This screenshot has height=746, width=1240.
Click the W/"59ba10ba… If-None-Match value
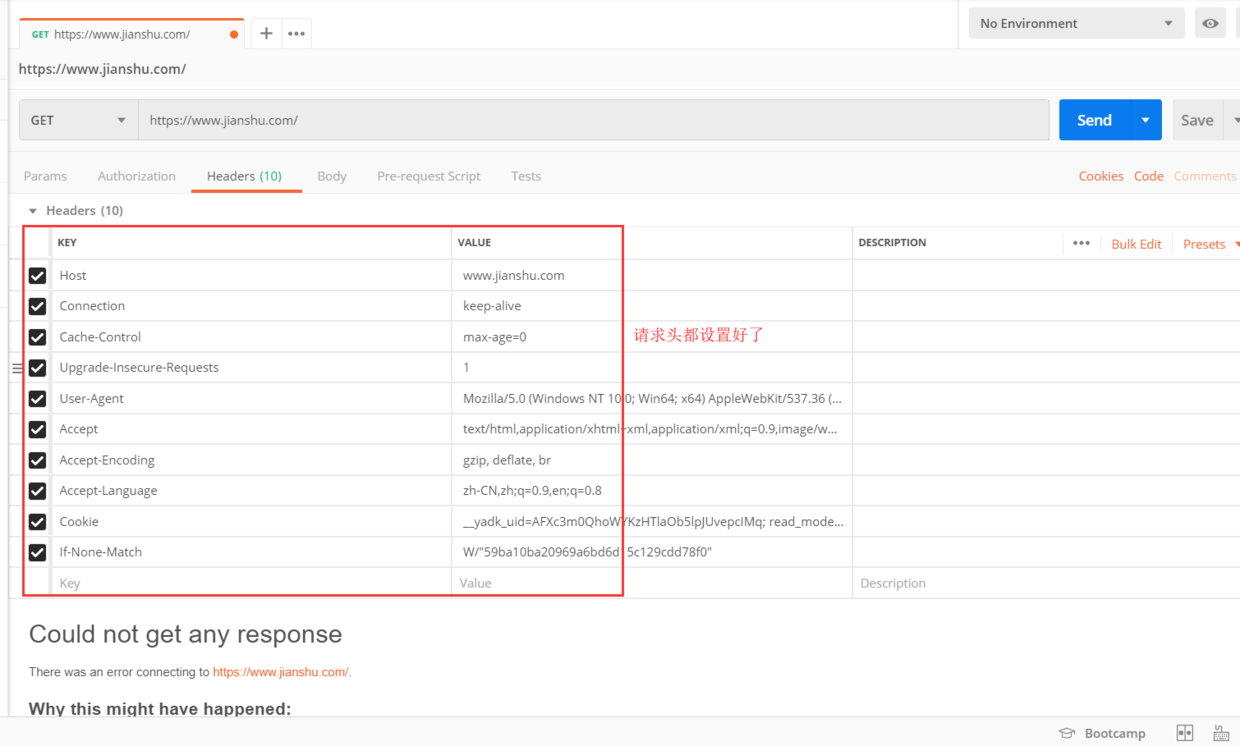[x=652, y=552]
